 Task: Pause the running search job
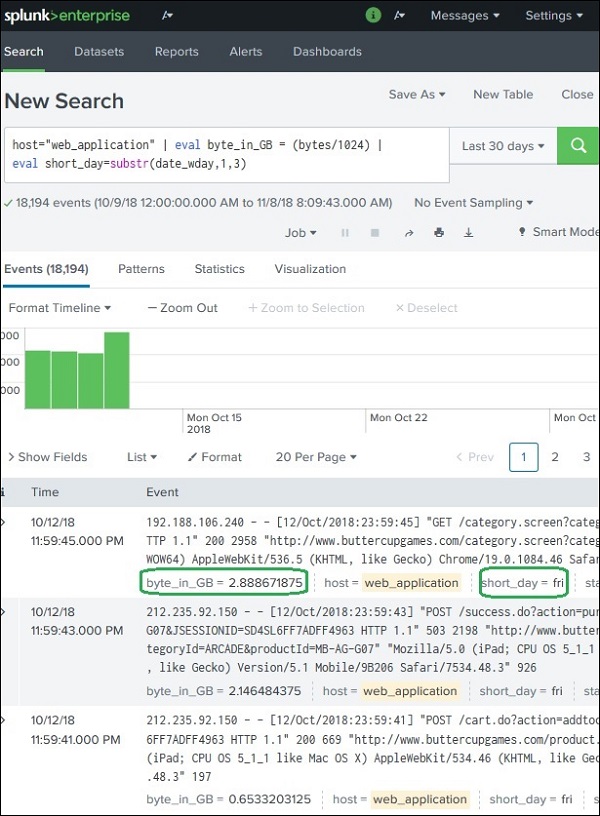point(345,232)
